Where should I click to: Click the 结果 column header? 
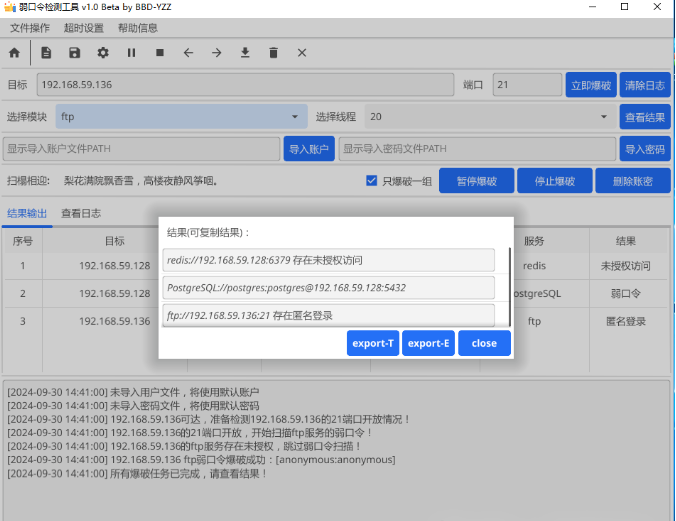click(626, 241)
